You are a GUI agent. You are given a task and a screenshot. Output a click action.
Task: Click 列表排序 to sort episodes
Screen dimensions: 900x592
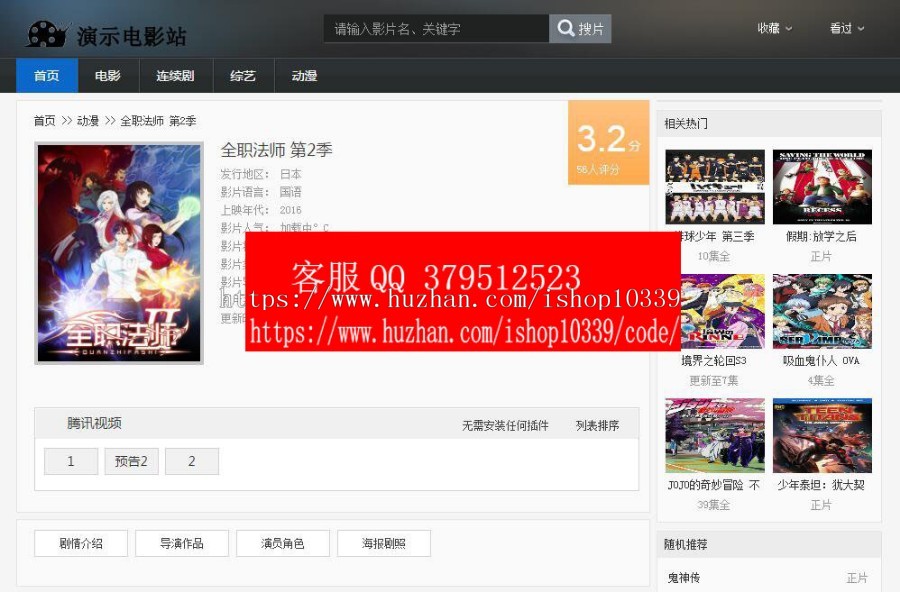598,425
